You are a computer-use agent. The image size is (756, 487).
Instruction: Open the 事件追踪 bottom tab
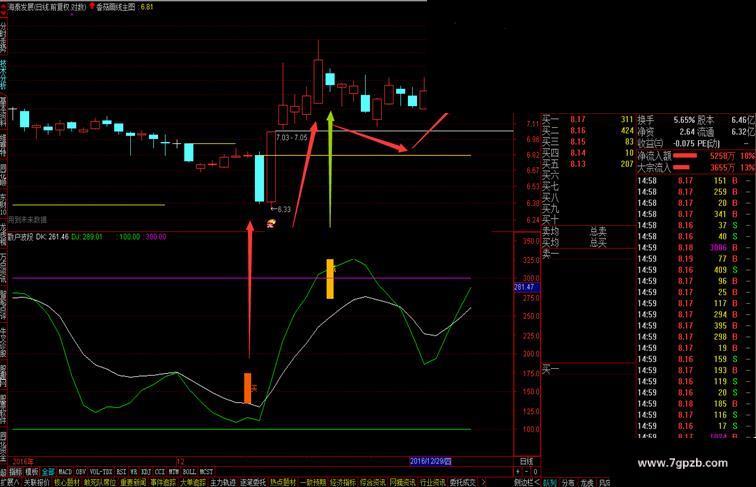click(x=163, y=482)
